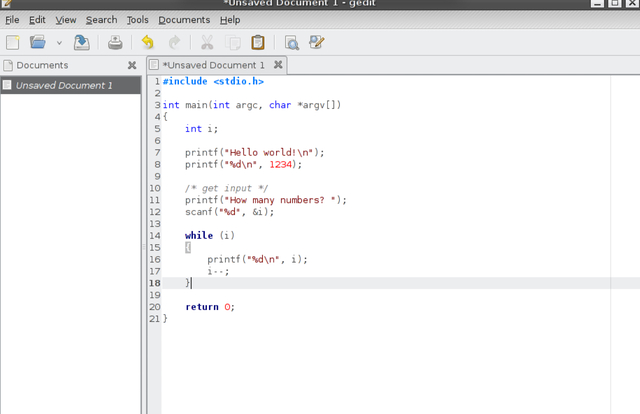Open Find and Replace pencil icon

pyautogui.click(x=317, y=42)
